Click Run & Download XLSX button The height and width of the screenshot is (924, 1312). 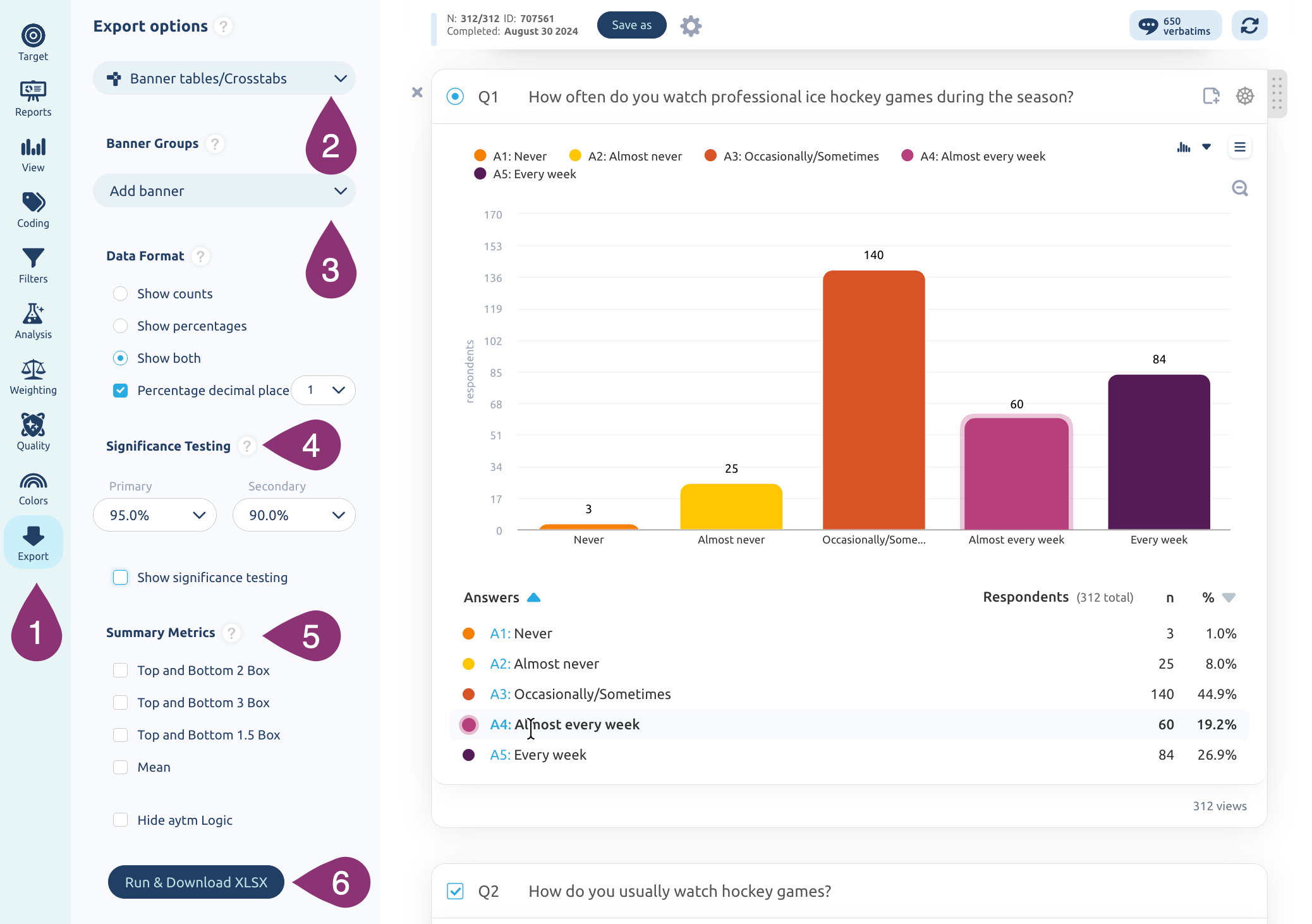(x=196, y=882)
